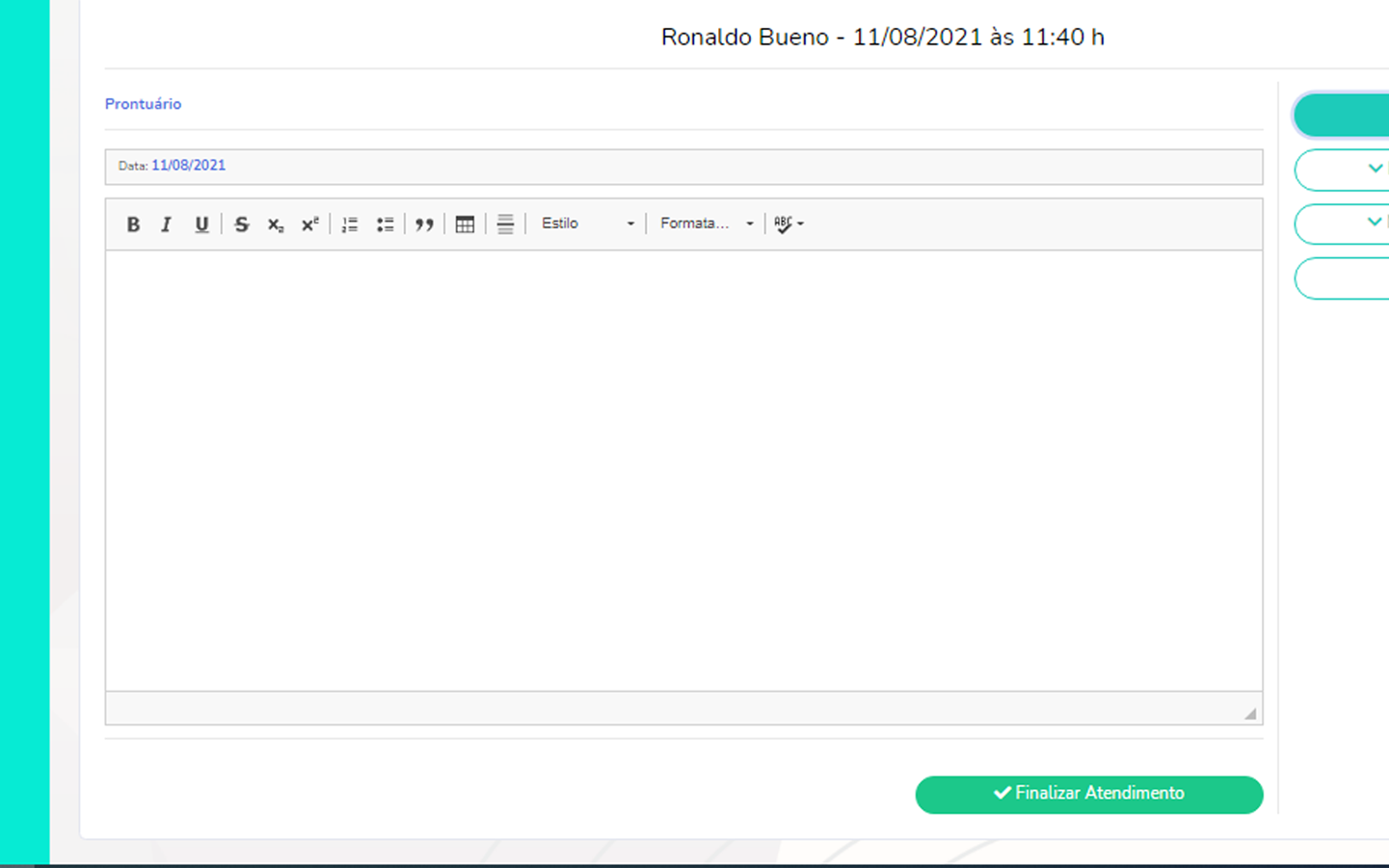This screenshot has width=1389, height=868.
Task: Open the Estilo dropdown
Action: tap(587, 224)
